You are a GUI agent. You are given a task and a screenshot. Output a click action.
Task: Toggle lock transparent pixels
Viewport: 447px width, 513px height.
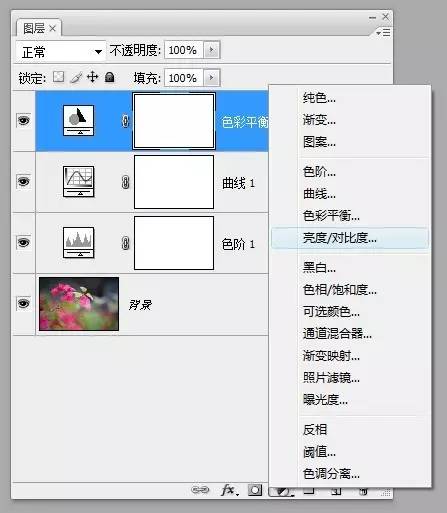(x=59, y=77)
